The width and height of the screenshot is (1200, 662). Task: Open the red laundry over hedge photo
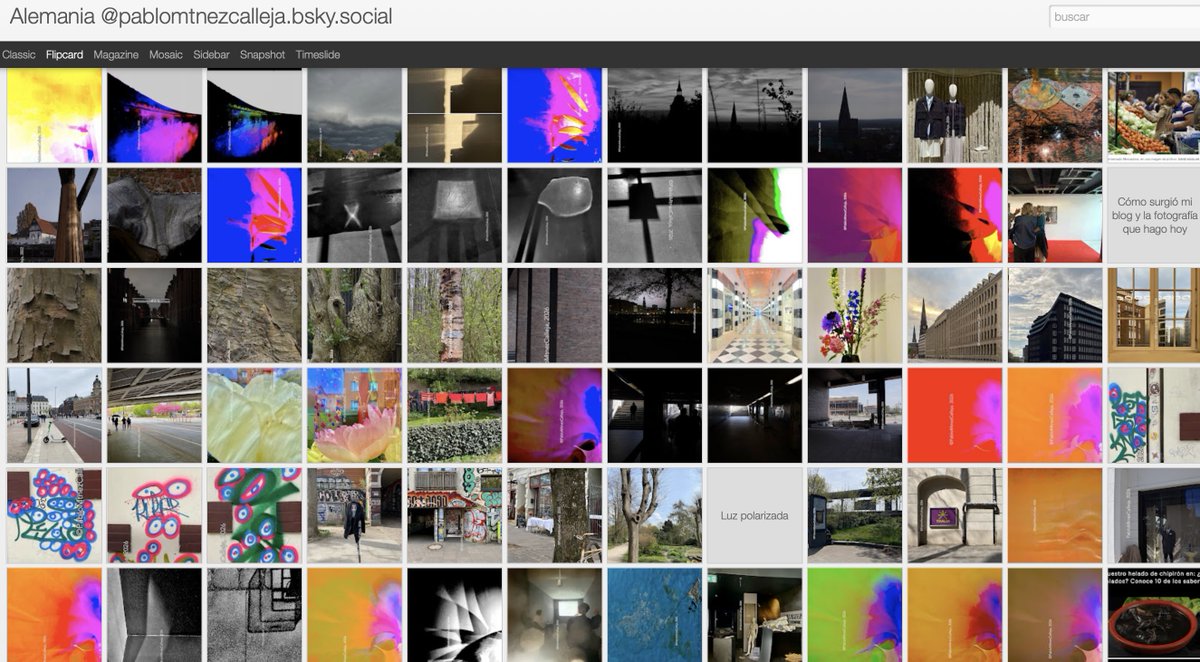[455, 415]
